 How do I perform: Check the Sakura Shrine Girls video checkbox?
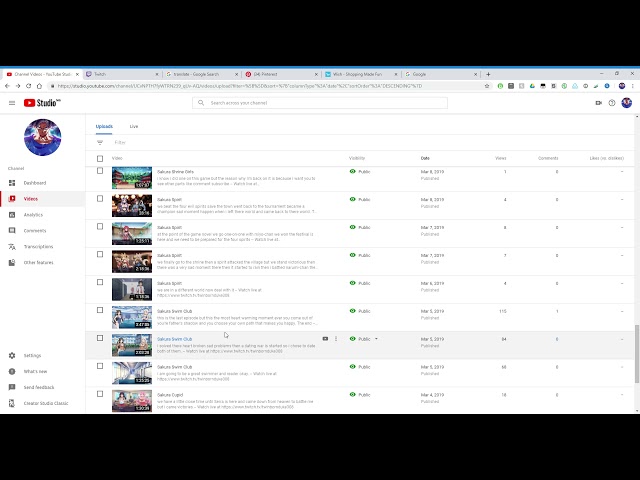100,171
